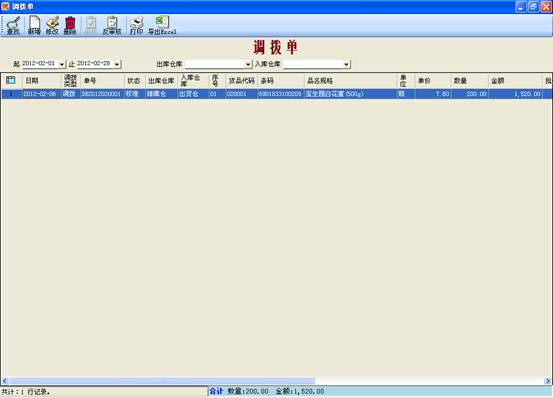
Task: Select the 2012-02-06 transfer record row
Action: coord(276,94)
